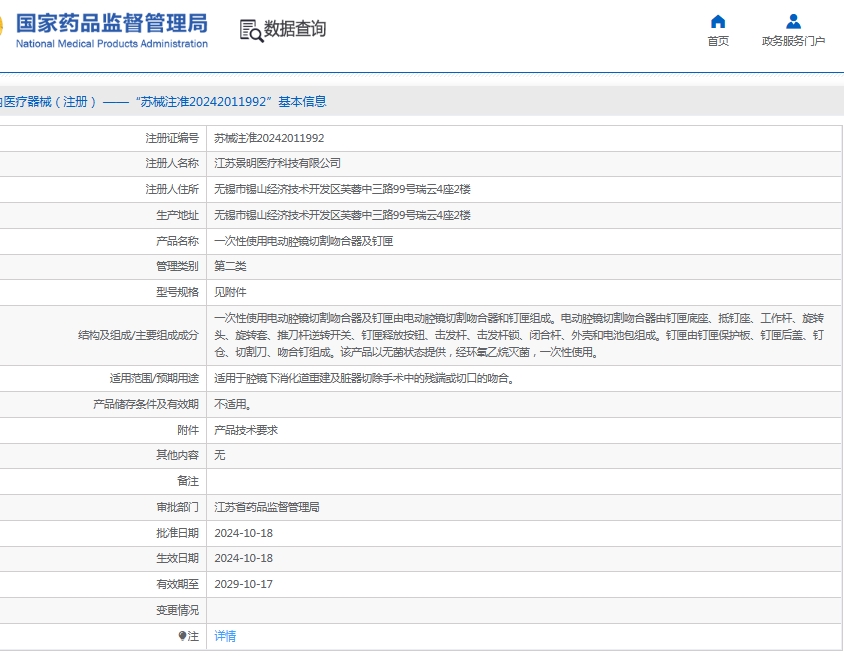Click the 审批部门 row label
844x660 pixels.
coord(178,507)
